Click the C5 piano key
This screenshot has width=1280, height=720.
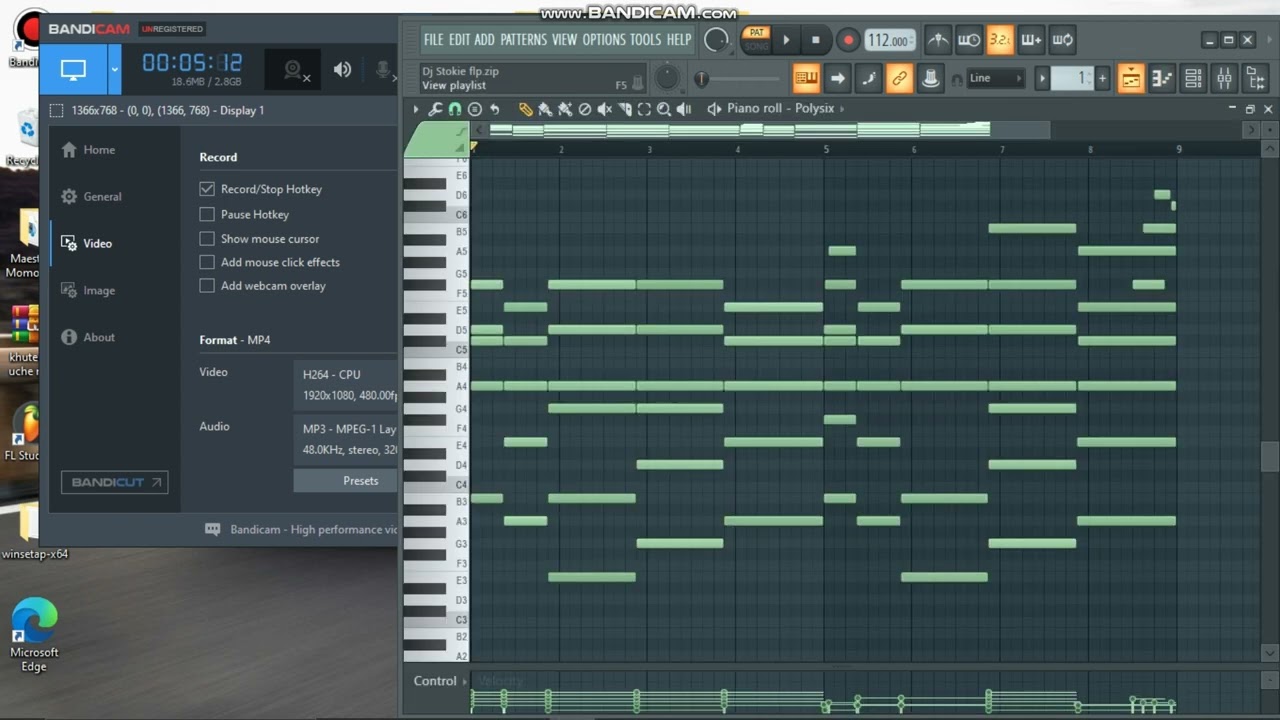pos(437,350)
